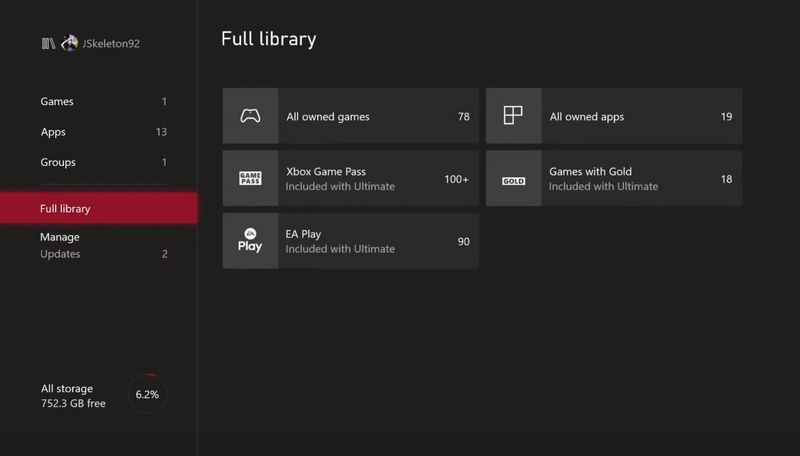Click the controller icon for All owned games
This screenshot has height=456, width=800.
coord(250,116)
